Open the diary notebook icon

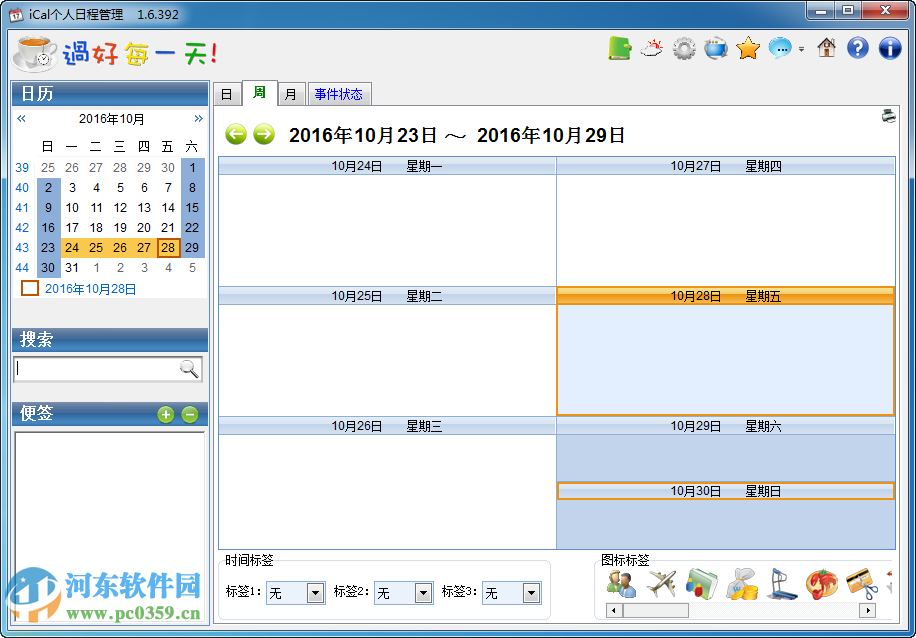(620, 47)
